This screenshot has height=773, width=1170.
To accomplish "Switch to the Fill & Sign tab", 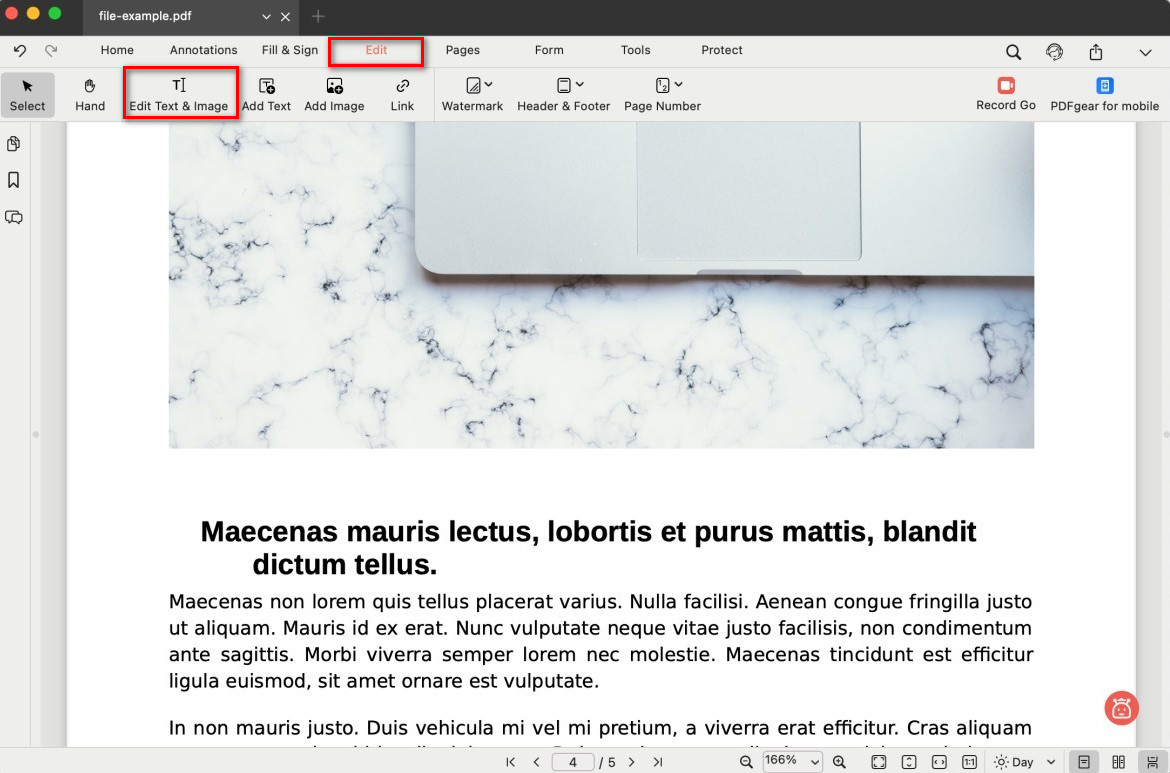I will click(x=290, y=50).
